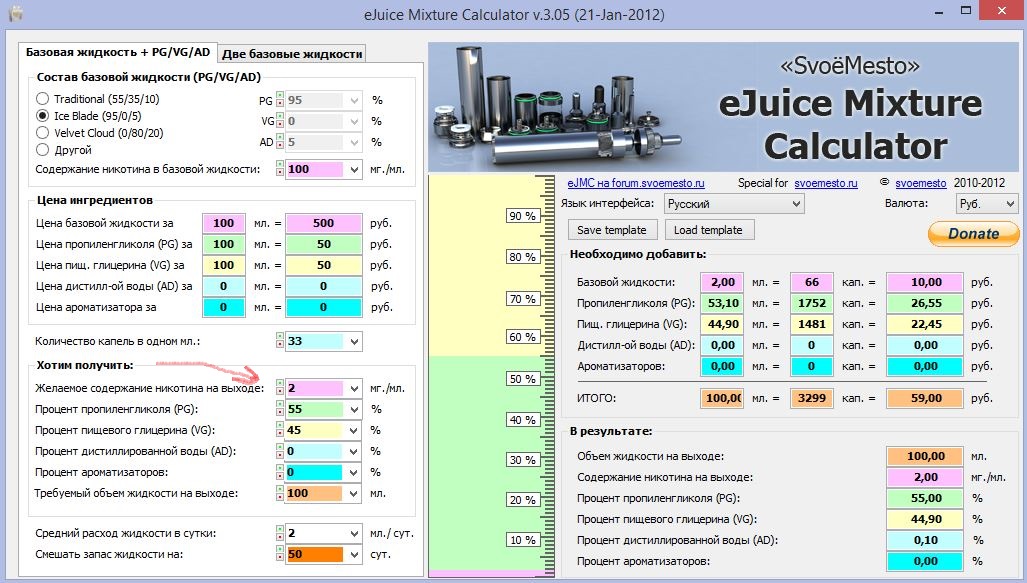Select Базовая жидкость + PG/VG/AD tab
Viewport: 1027px width, 583px height.
click(x=118, y=52)
